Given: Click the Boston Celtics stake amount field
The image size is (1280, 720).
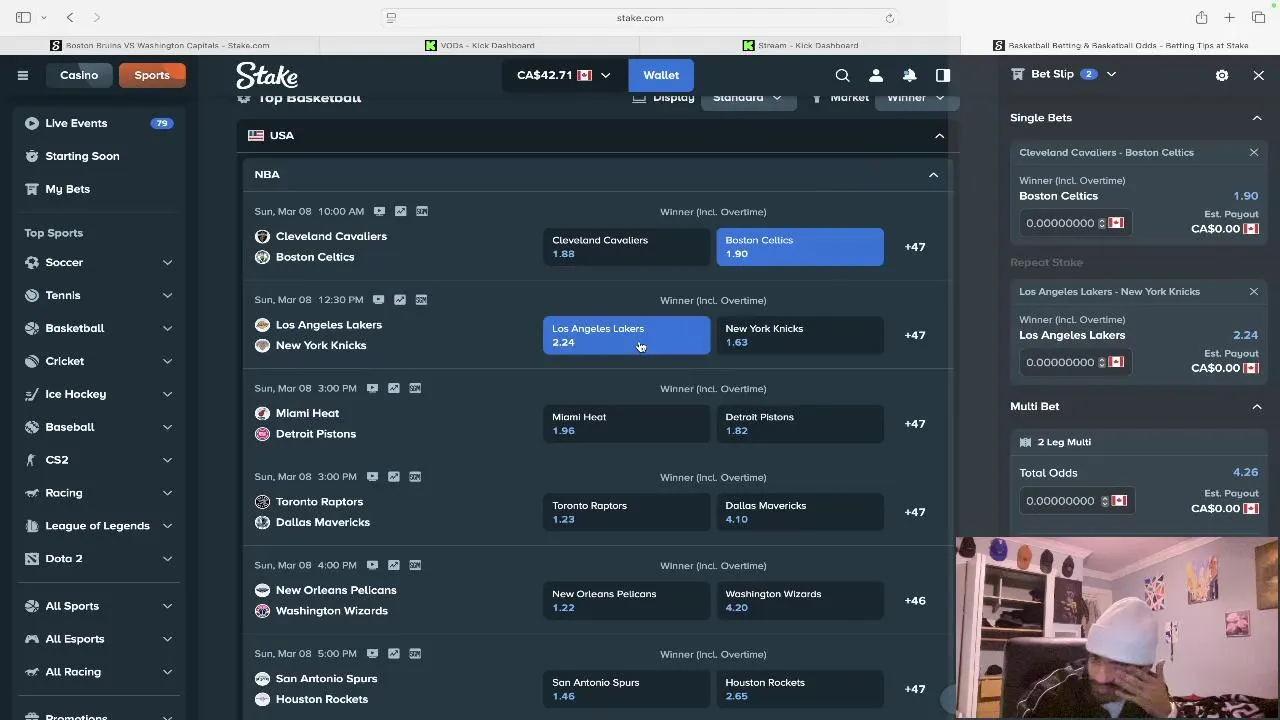Looking at the screenshot, I should pos(1075,223).
